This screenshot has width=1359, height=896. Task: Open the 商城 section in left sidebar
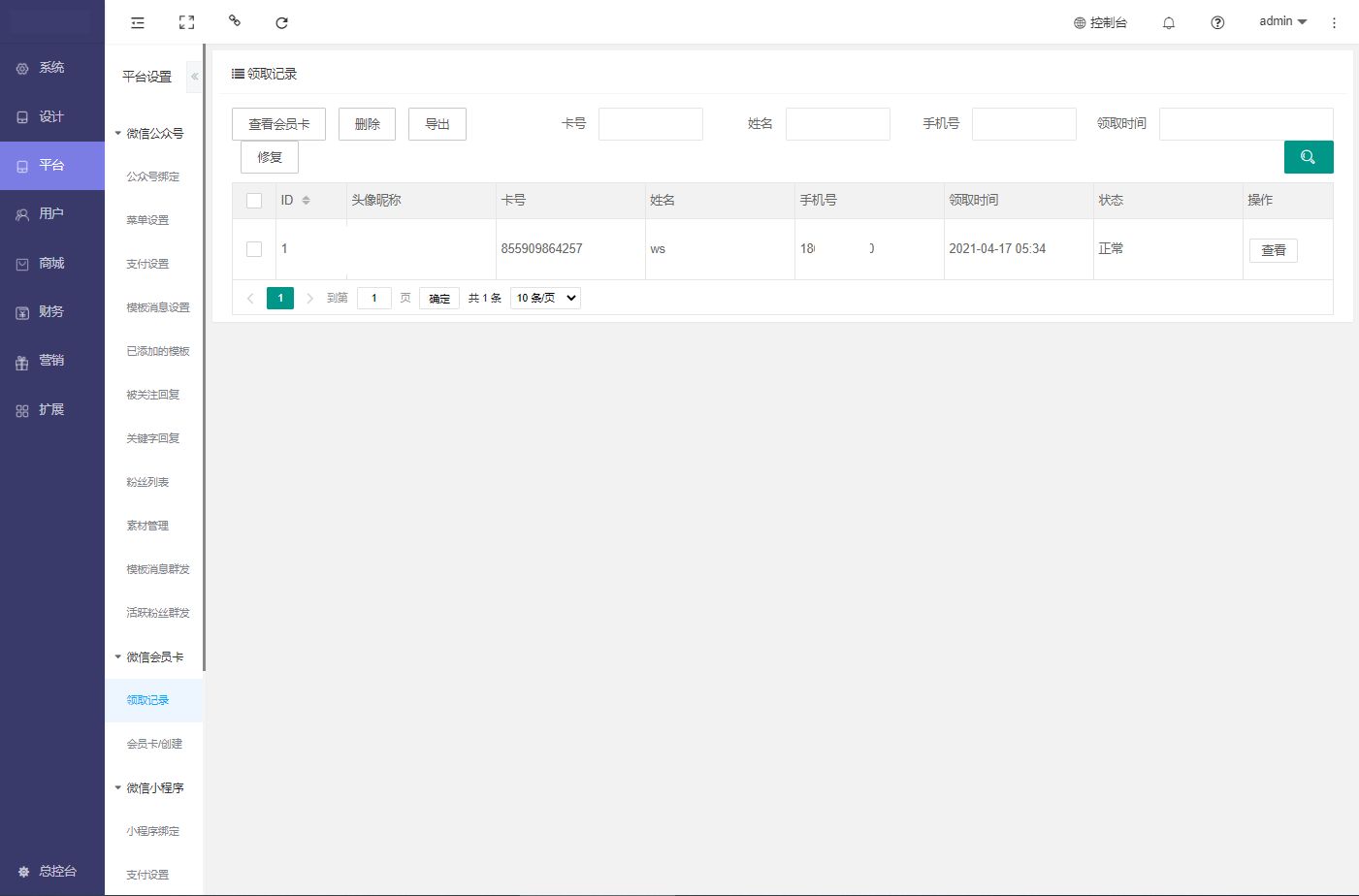click(x=51, y=263)
